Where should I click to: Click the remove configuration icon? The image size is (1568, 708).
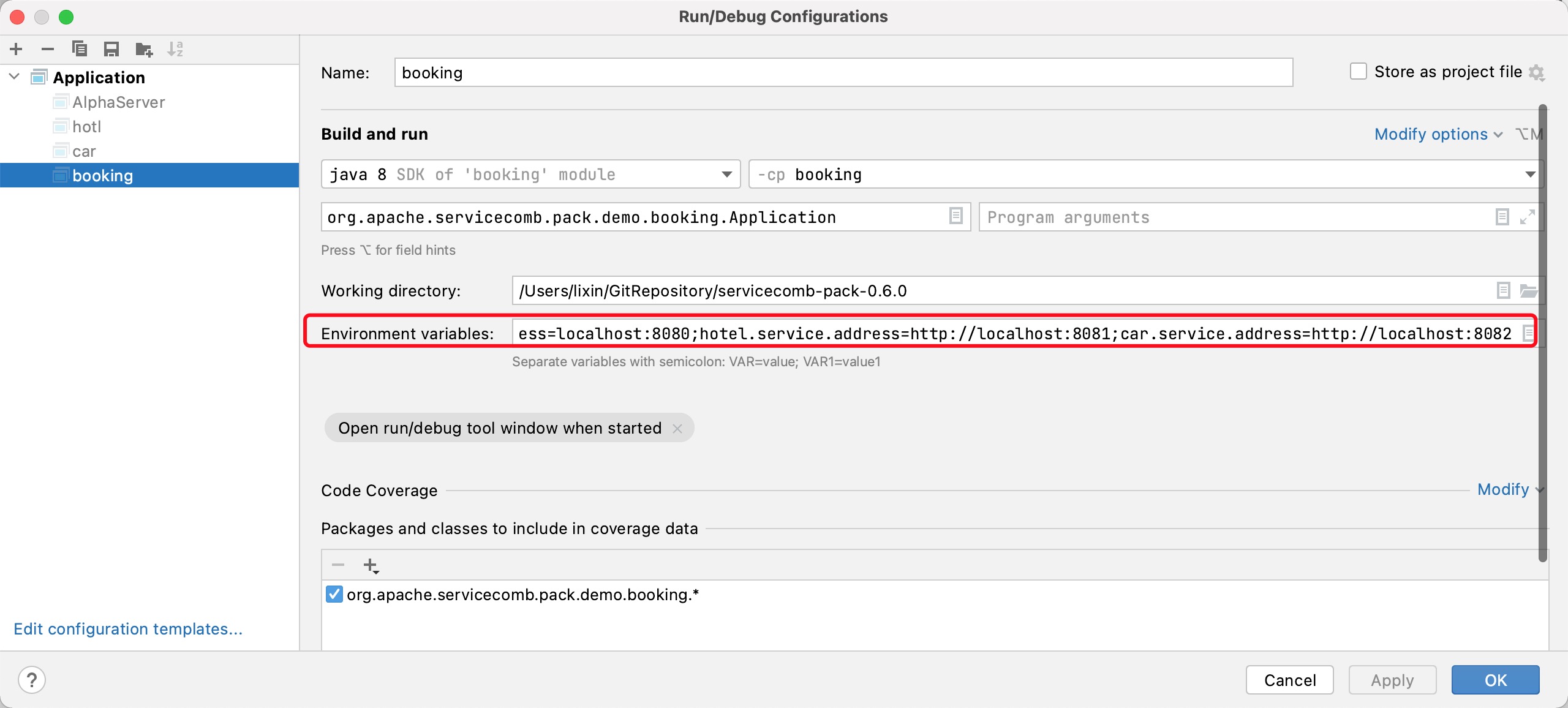[47, 48]
